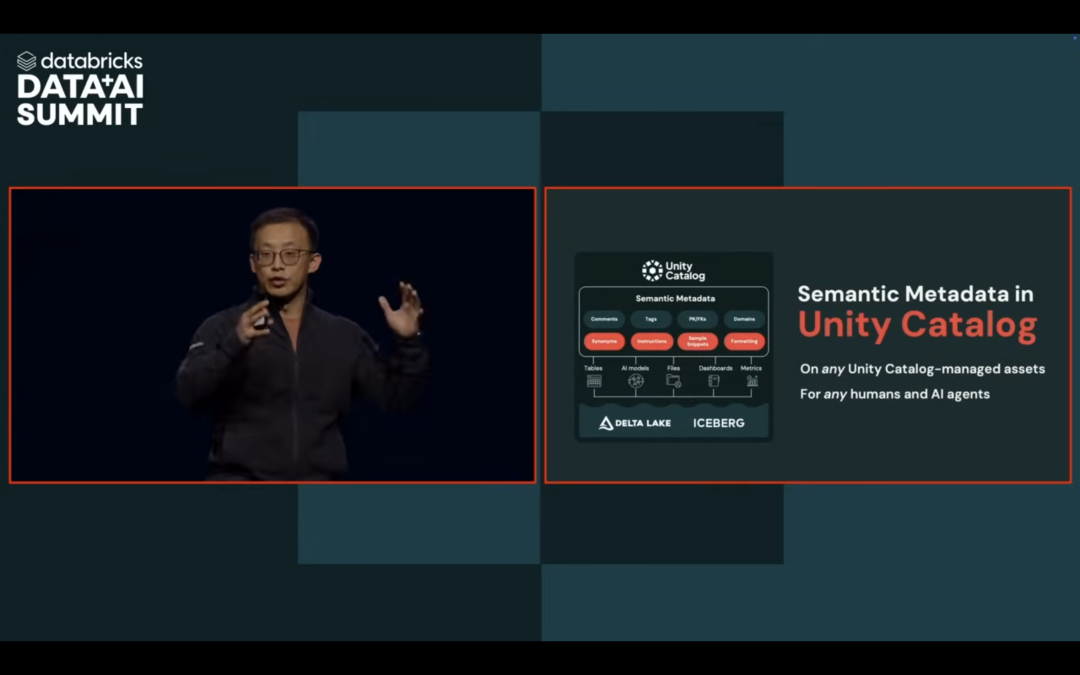Click the 'AI models' label

click(635, 368)
